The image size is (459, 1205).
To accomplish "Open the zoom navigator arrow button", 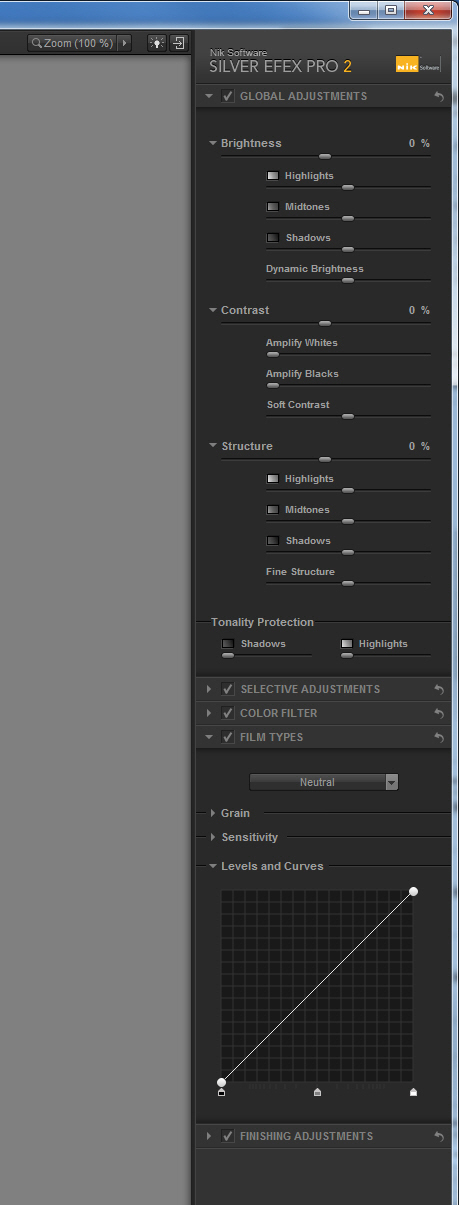I will coord(125,44).
